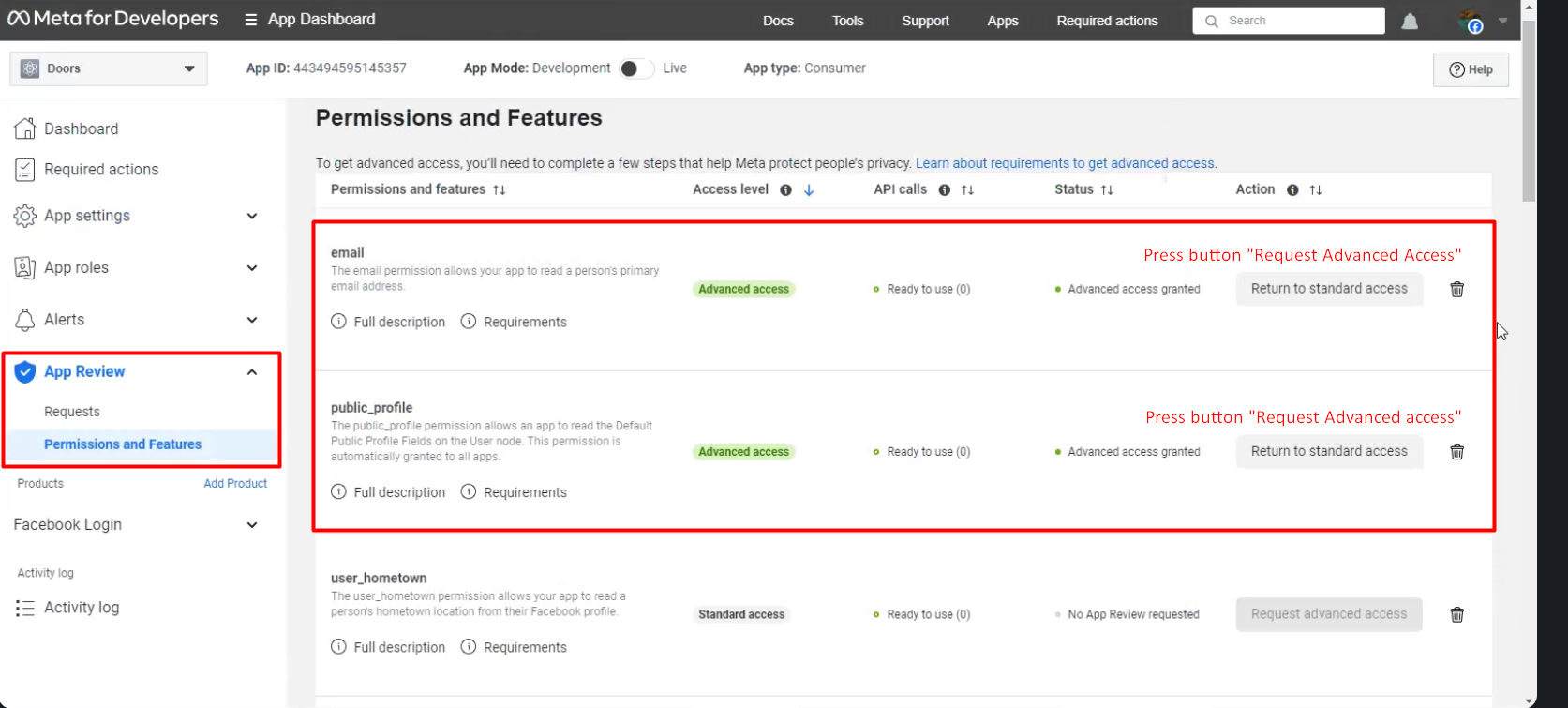Screen dimensions: 1568x708
Task: Delete the email permission with trash icon
Action: [x=1457, y=289]
